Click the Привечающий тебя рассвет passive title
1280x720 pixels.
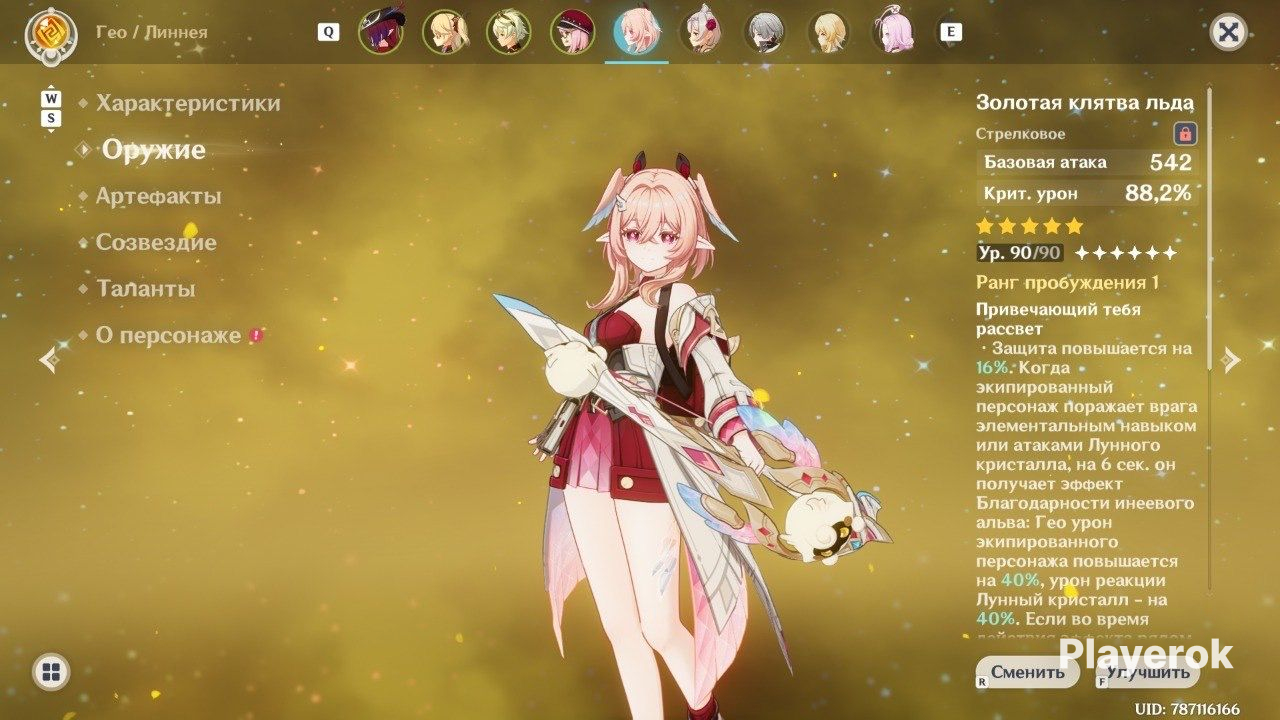[1058, 319]
